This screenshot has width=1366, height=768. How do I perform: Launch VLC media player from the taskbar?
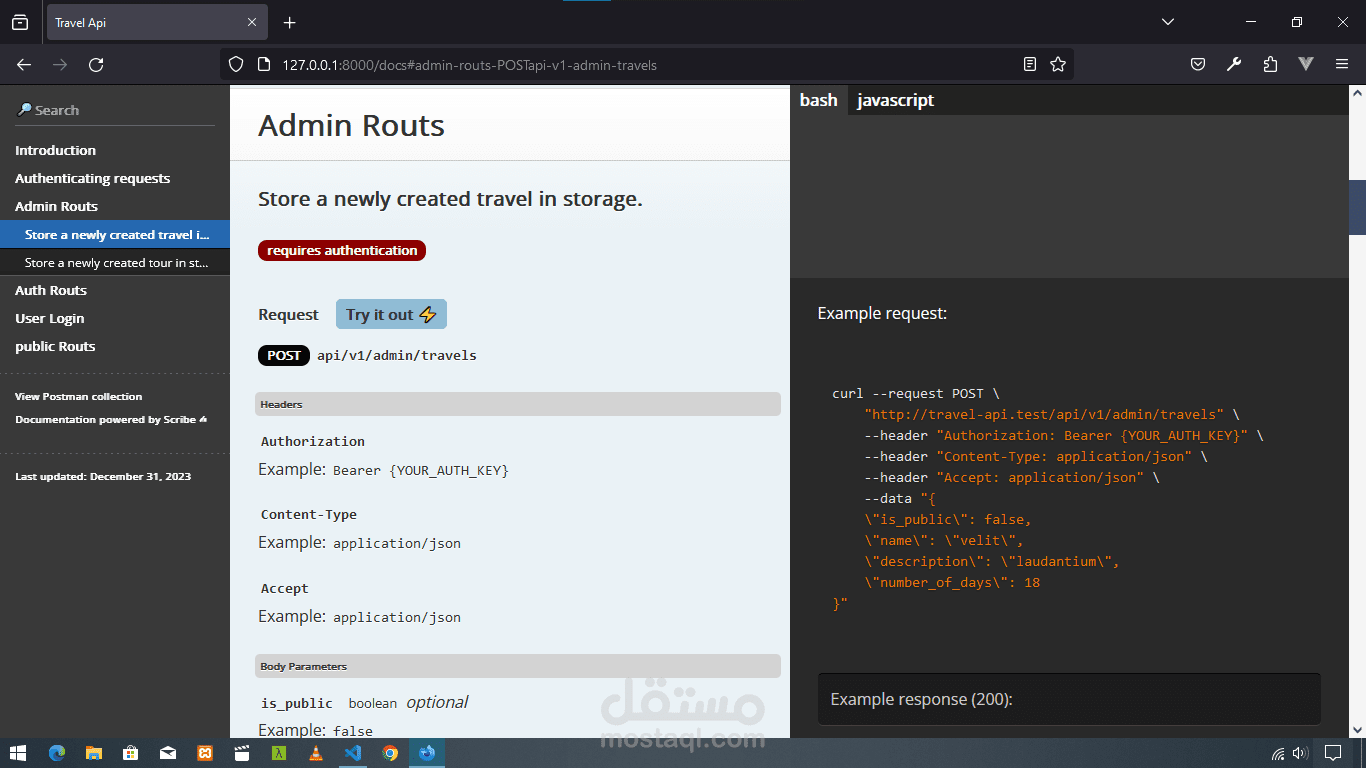[316, 753]
